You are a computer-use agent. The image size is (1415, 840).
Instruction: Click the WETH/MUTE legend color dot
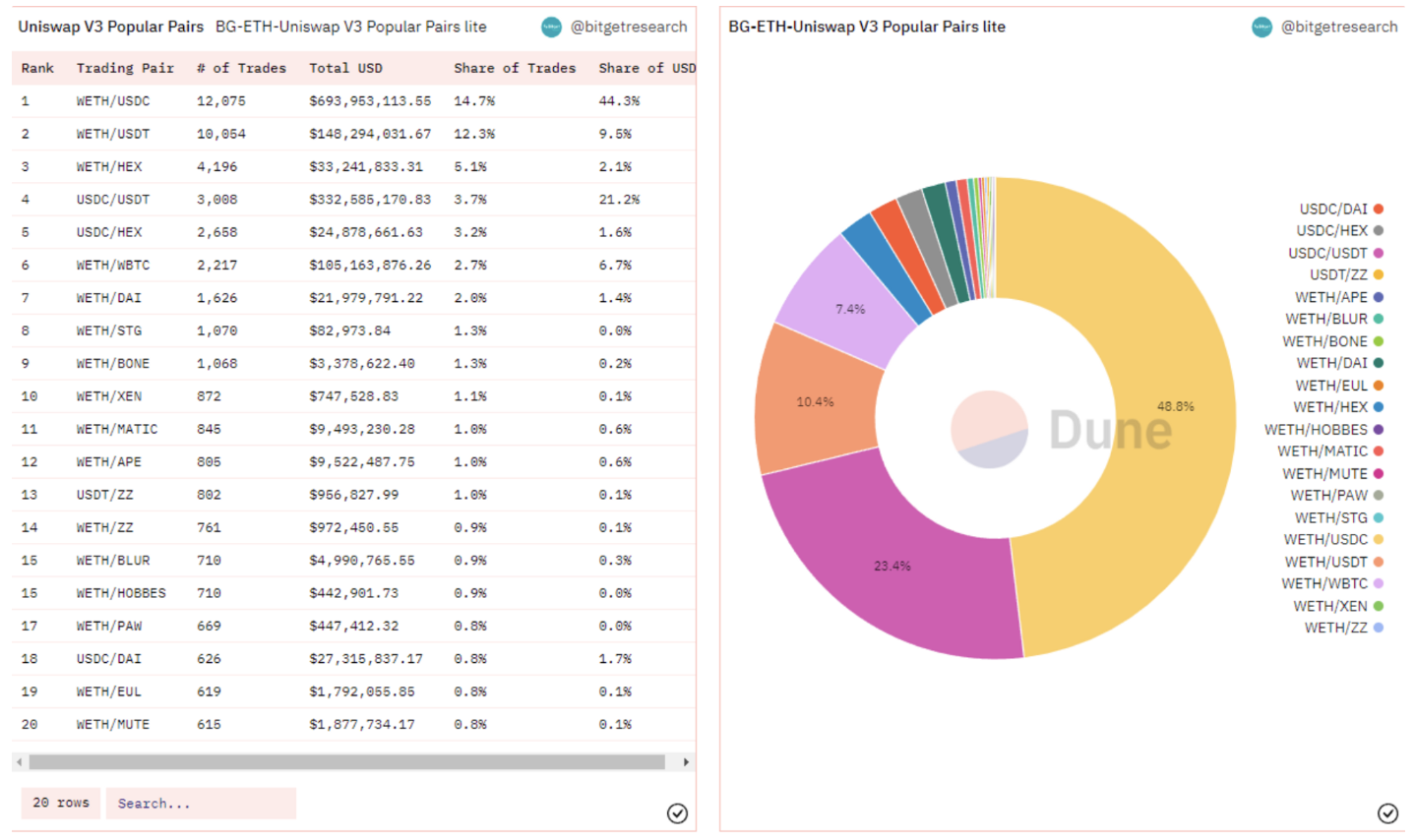click(1379, 473)
